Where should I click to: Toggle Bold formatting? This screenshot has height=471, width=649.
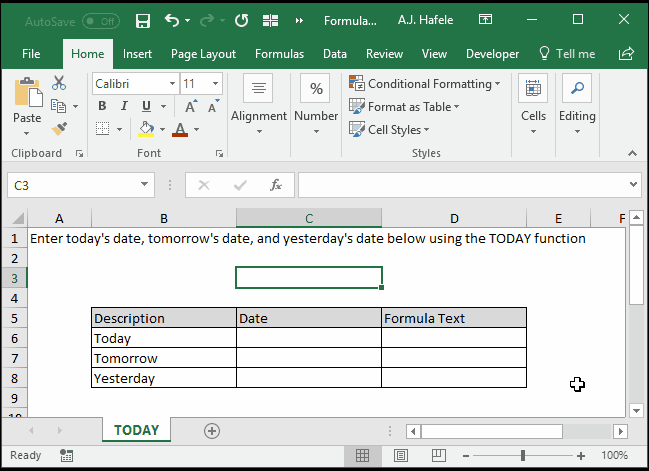(102, 106)
